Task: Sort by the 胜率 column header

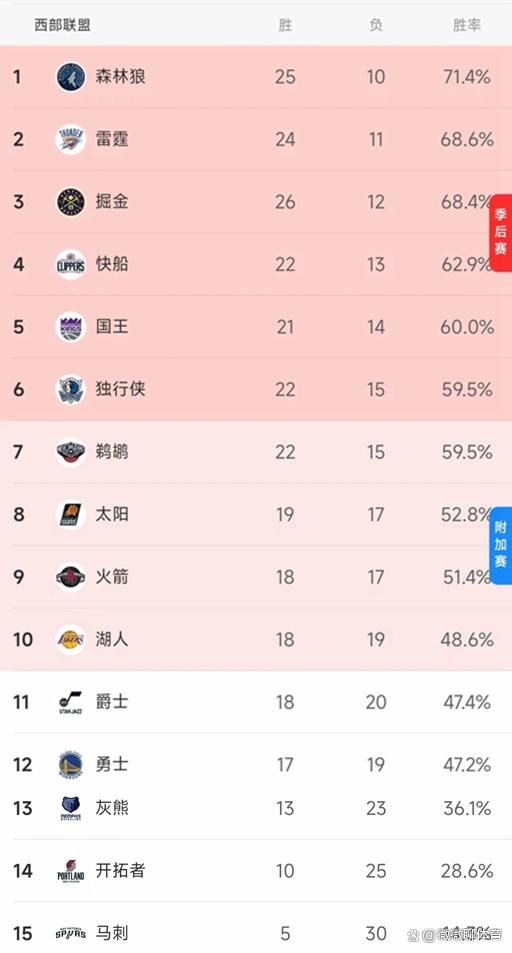Action: tap(466, 25)
